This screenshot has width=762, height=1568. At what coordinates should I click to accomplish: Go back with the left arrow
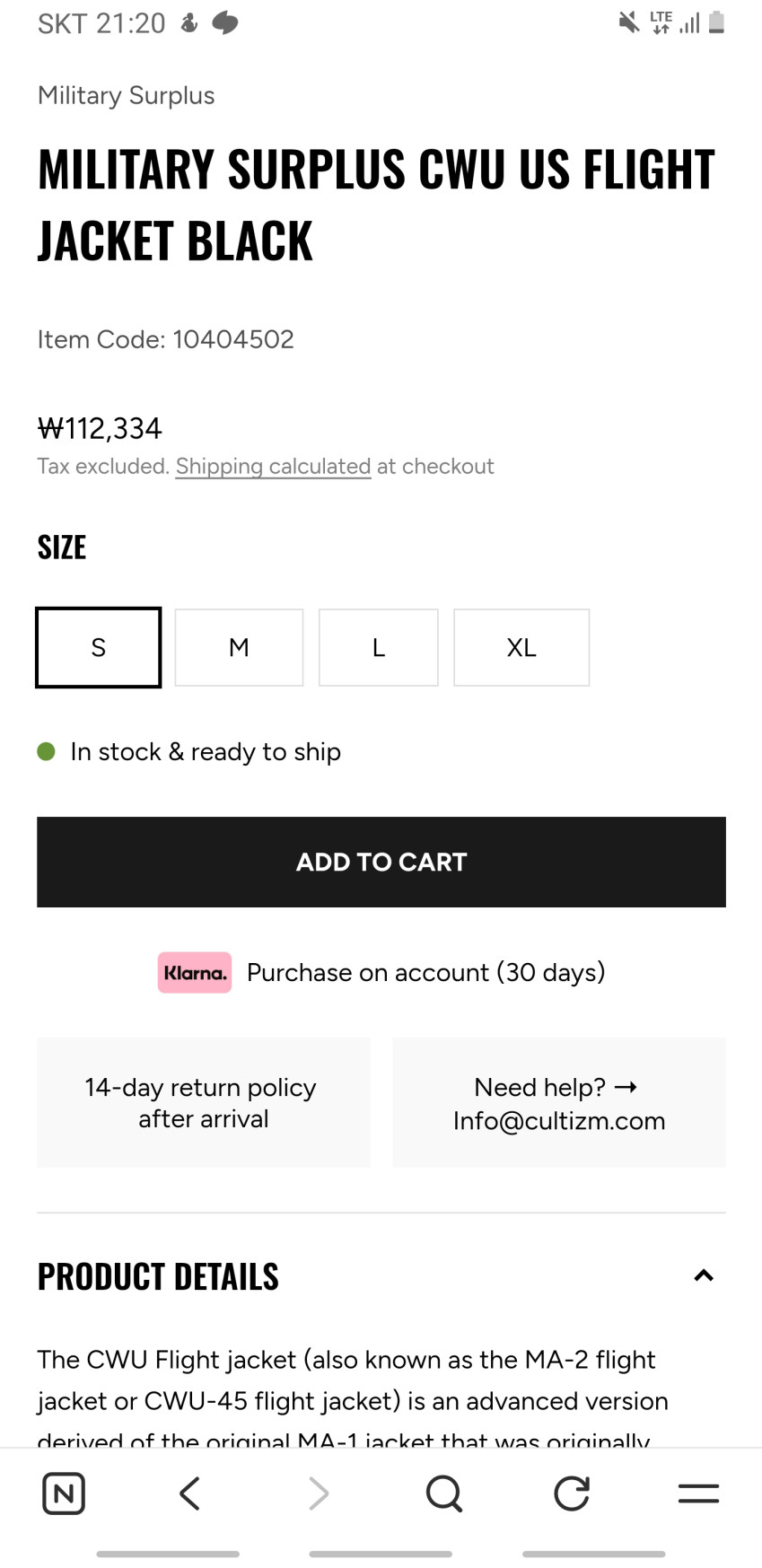coord(189,1494)
